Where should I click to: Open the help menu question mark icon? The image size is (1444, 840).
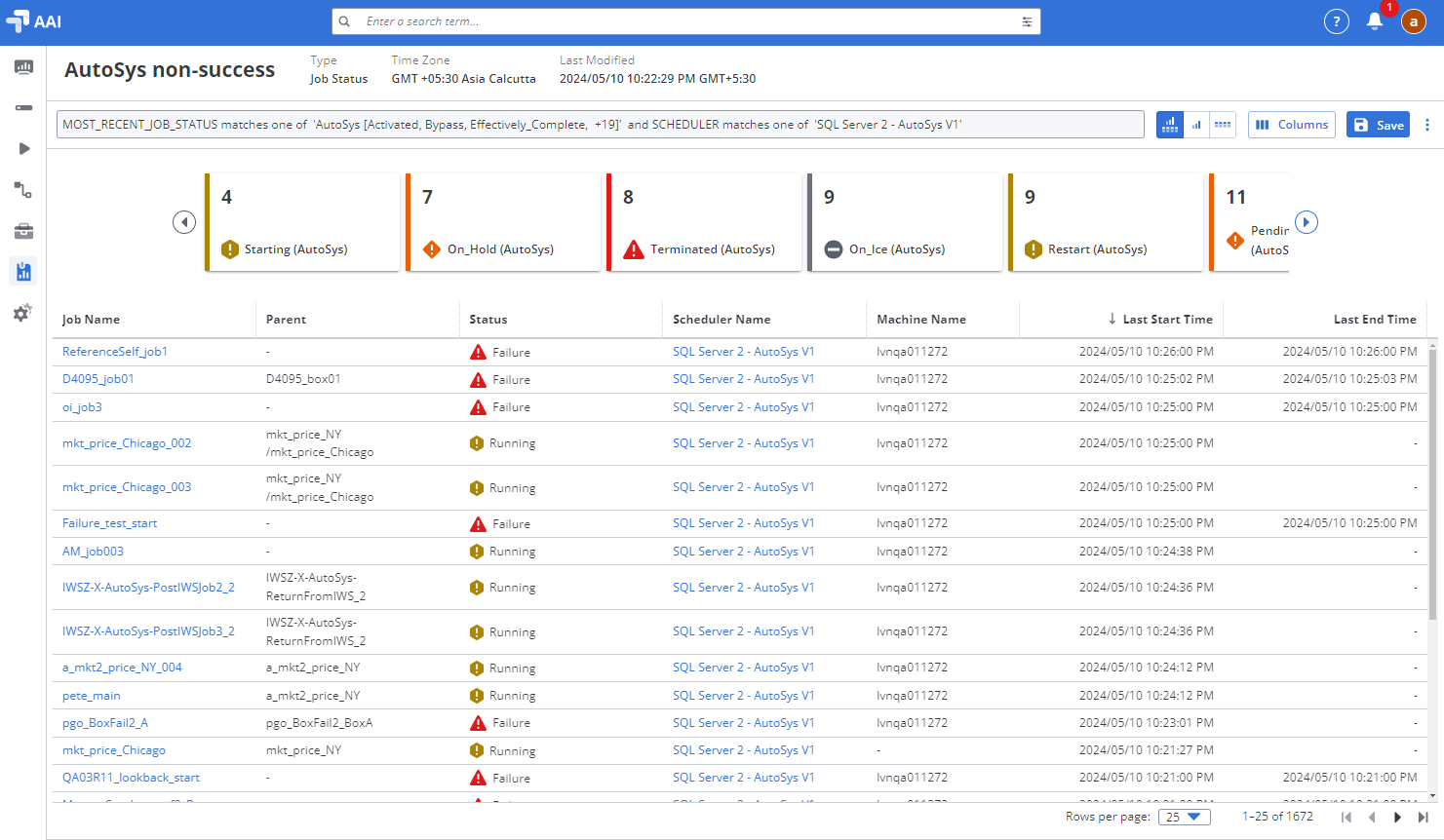click(x=1337, y=21)
